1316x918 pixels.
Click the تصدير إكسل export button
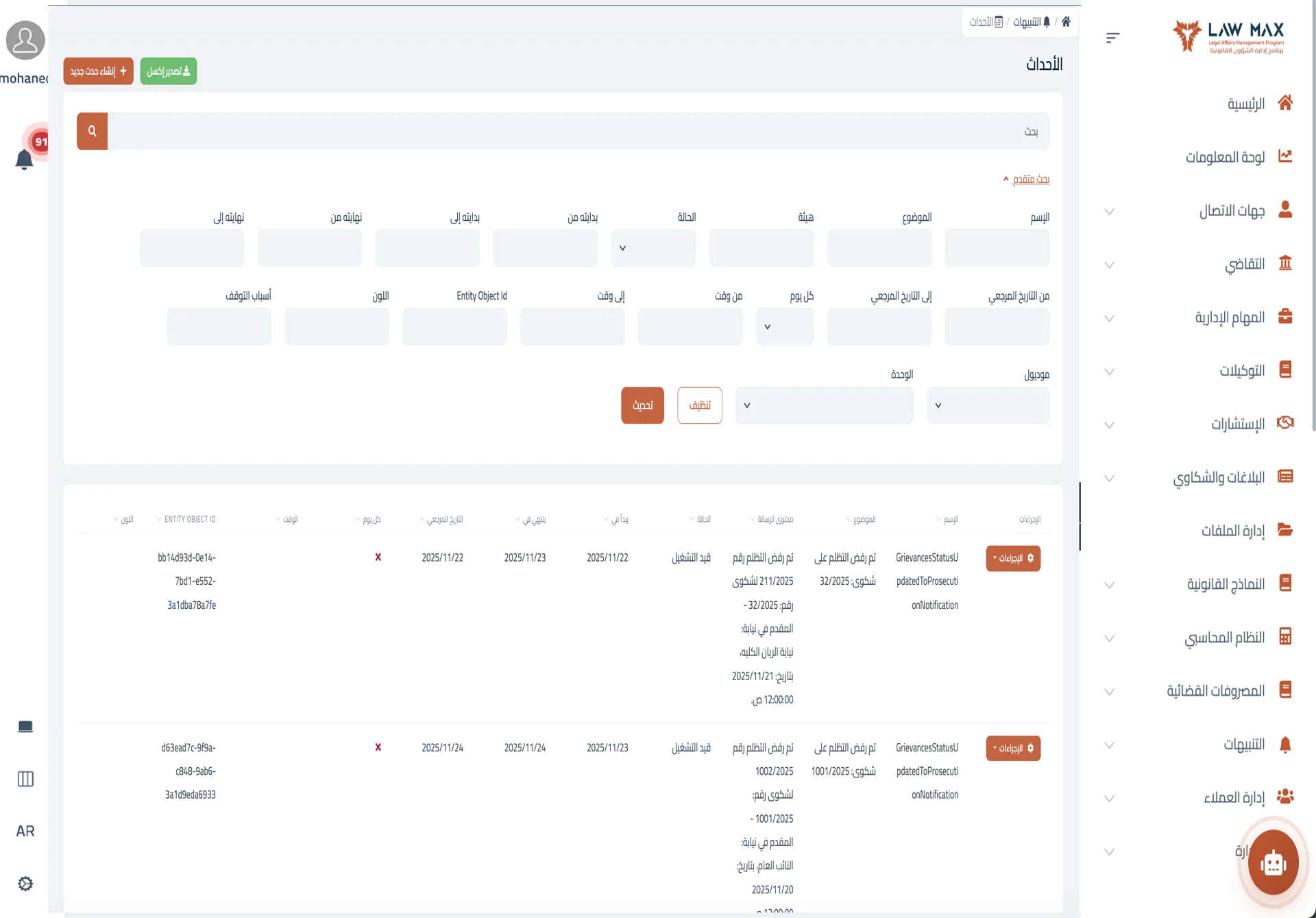(x=168, y=71)
